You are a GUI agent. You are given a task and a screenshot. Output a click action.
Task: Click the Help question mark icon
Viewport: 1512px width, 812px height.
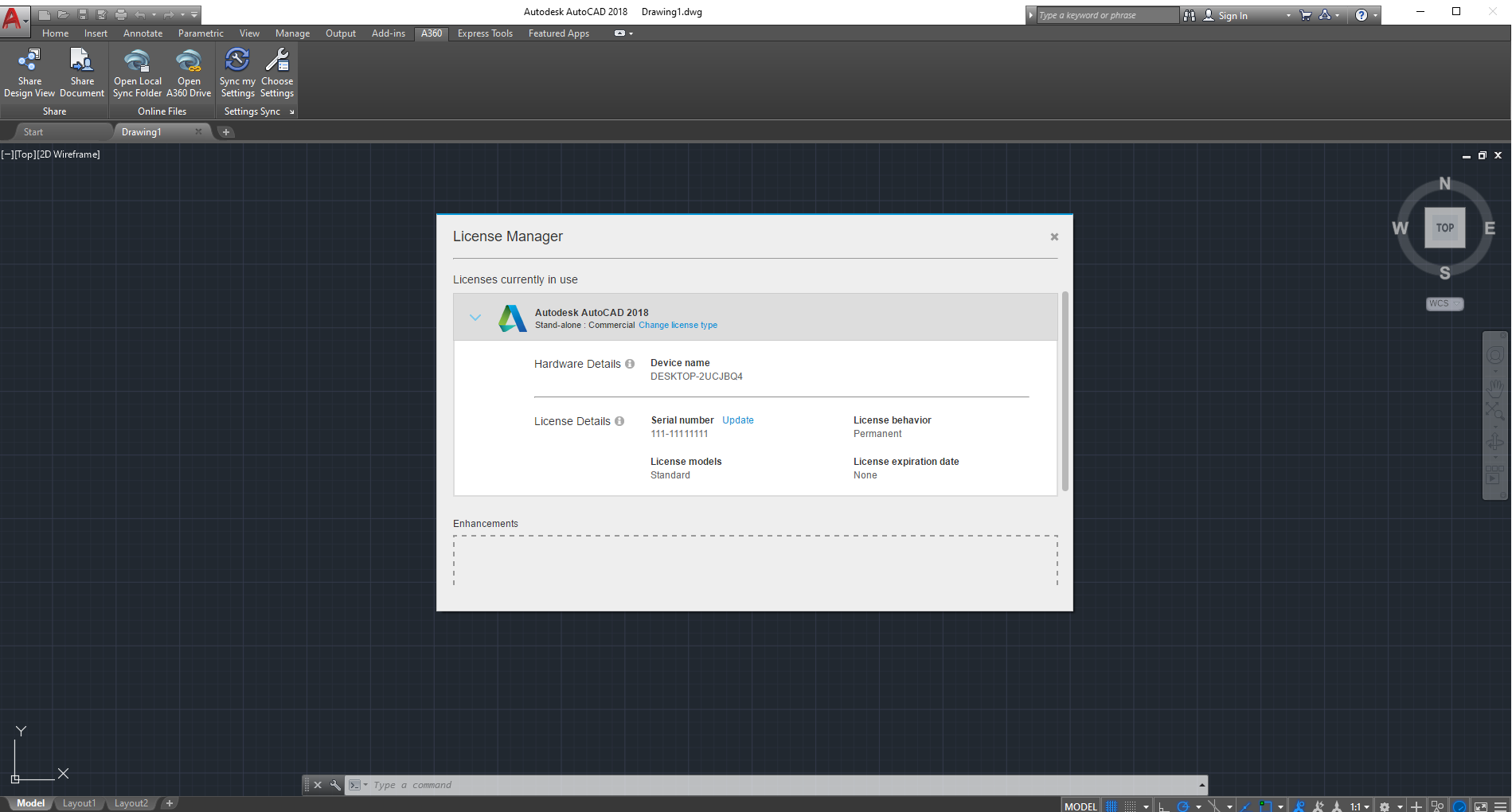point(1362,15)
